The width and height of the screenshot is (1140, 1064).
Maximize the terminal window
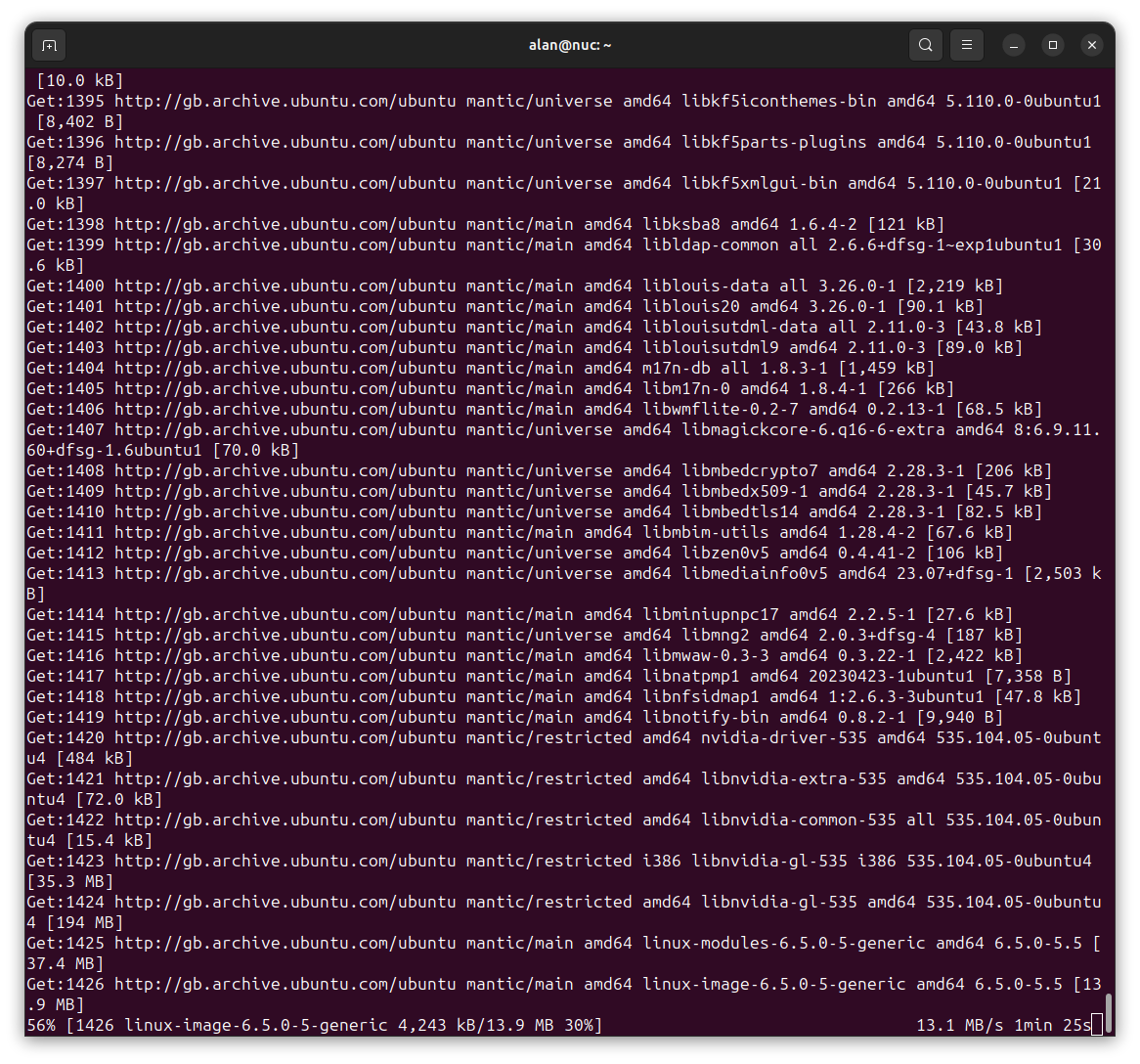(x=1053, y=45)
